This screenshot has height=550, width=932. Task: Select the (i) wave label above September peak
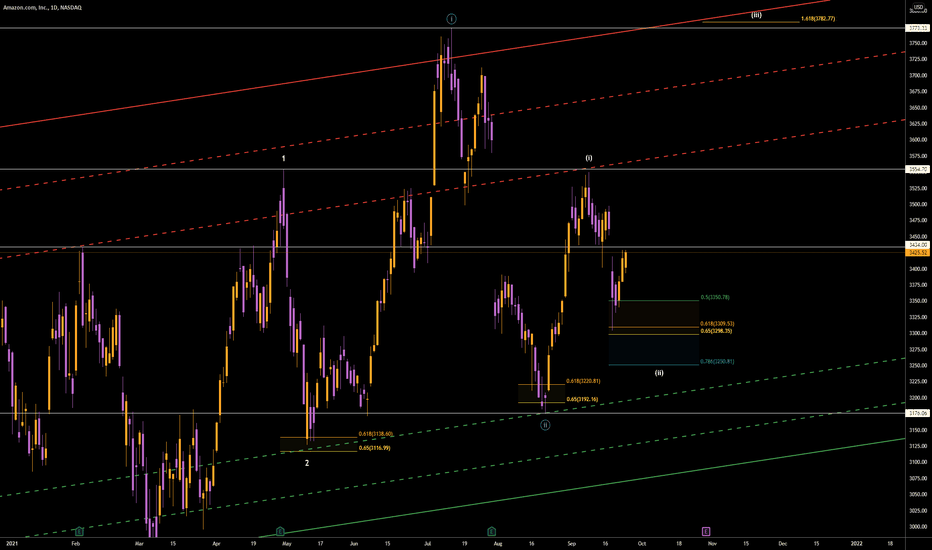click(x=588, y=158)
